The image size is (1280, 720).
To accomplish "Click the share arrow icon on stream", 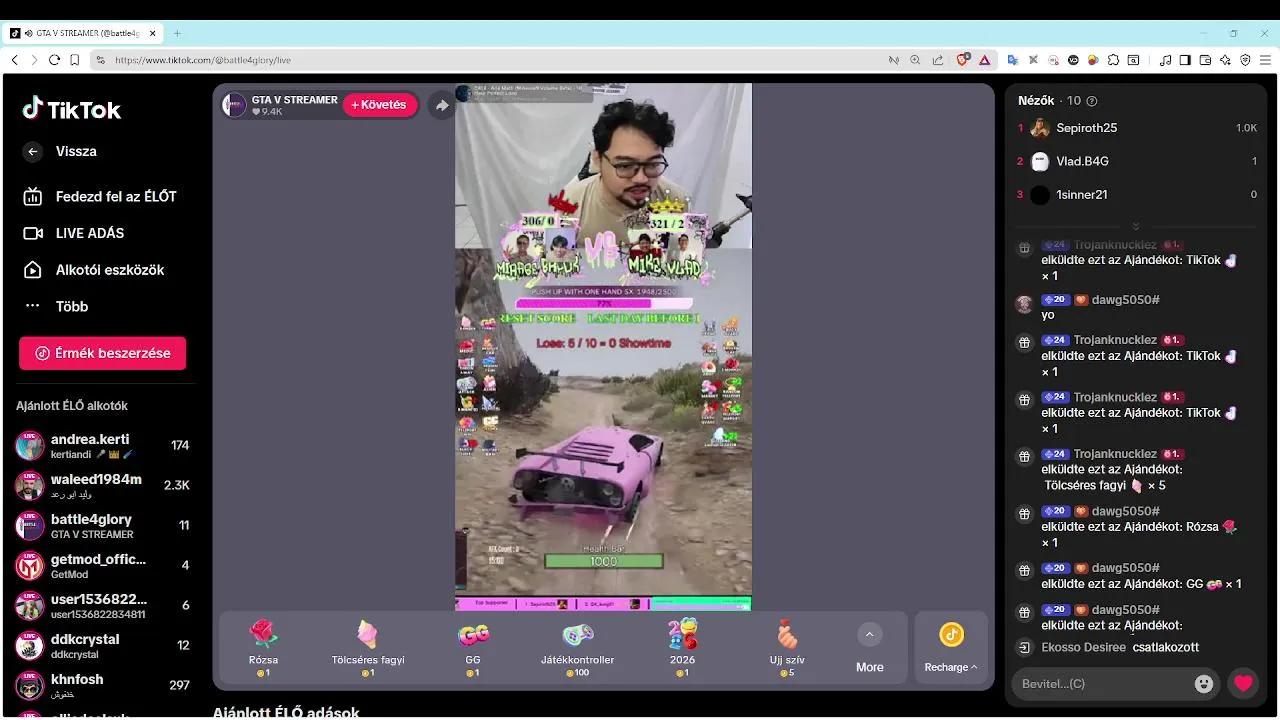I will tap(442, 105).
